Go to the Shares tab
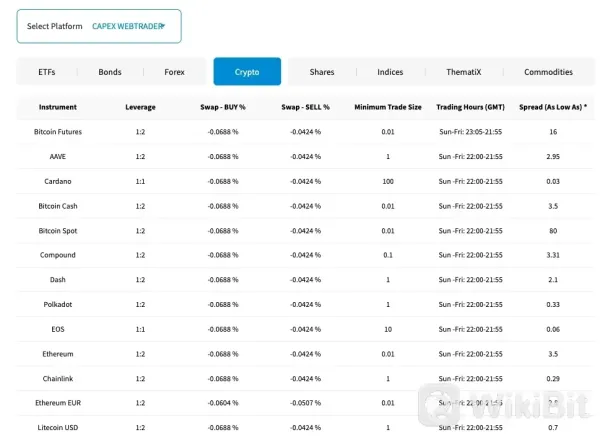Screen dimensions: 600x440 (x=322, y=72)
